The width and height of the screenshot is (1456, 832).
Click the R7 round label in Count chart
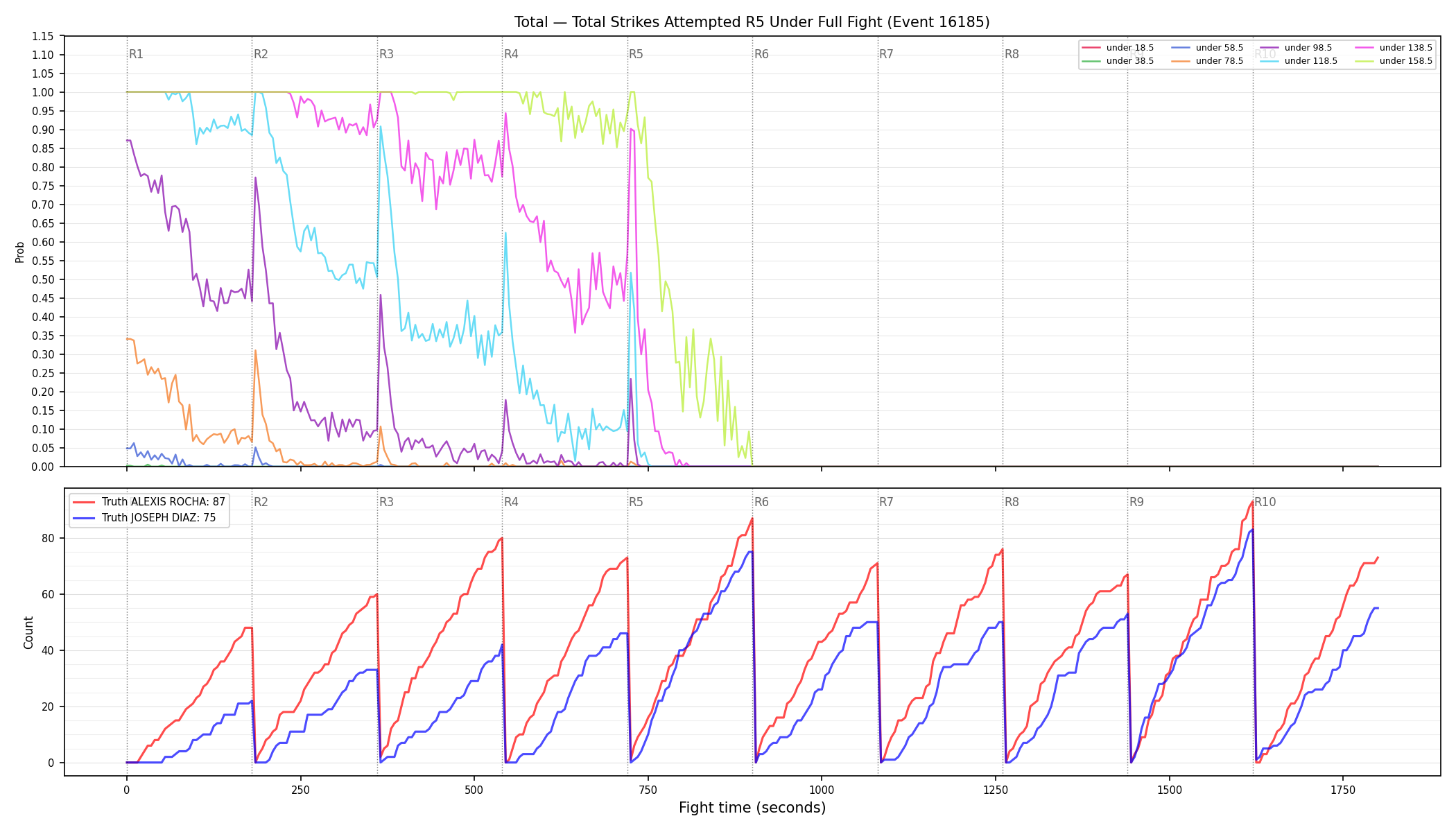click(x=887, y=502)
